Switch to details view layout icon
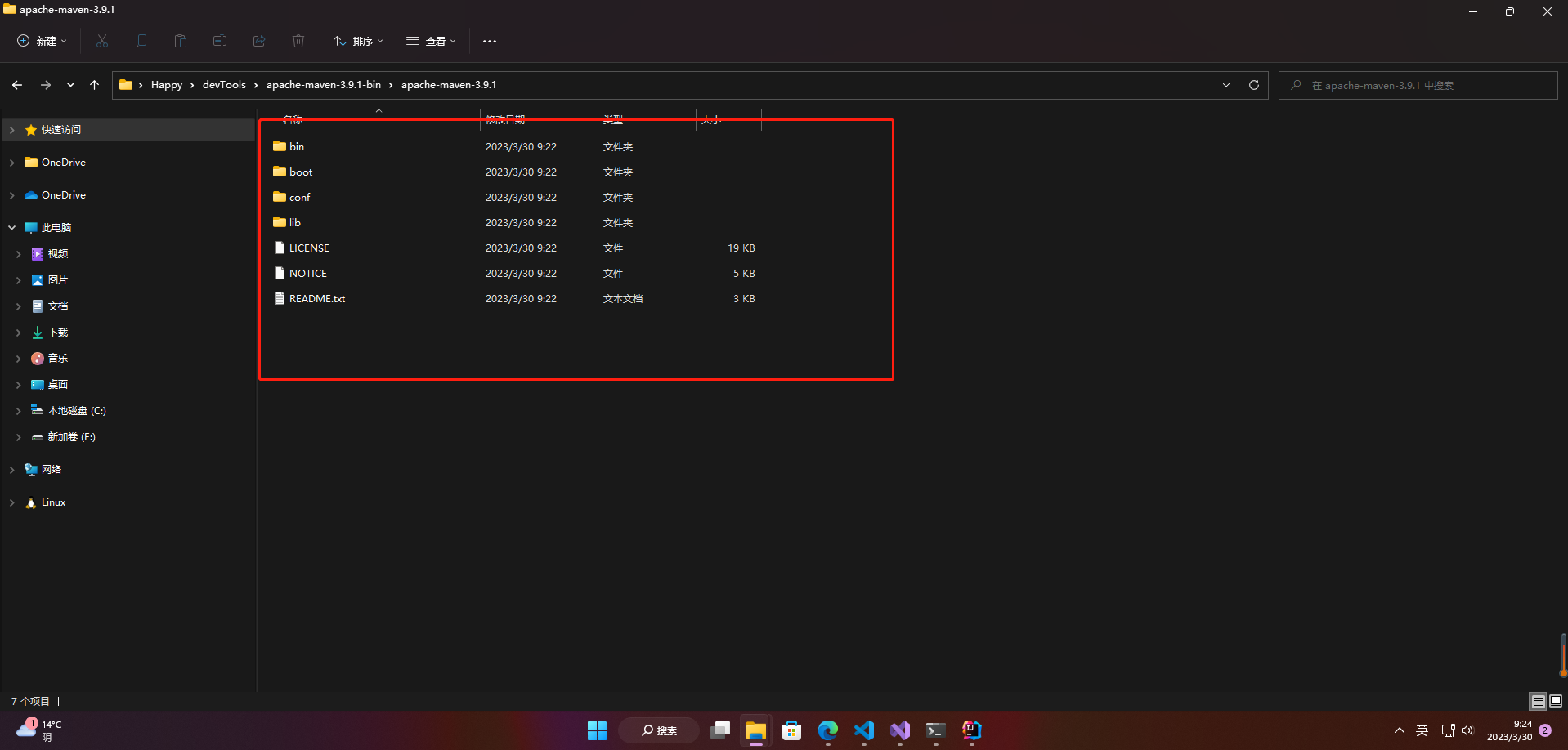1568x750 pixels. coord(1538,701)
